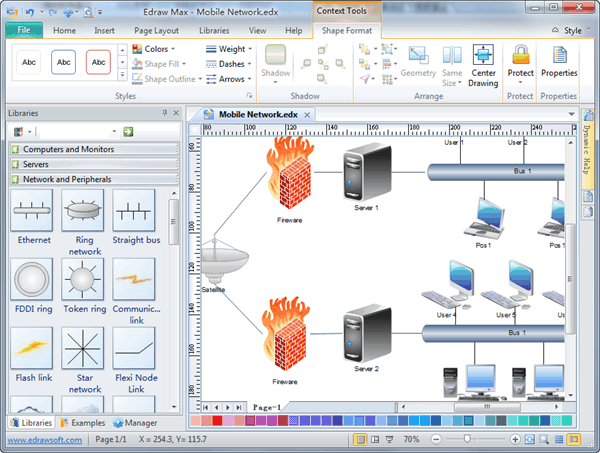Select the Ethernet shape in library
This screenshot has width=600, height=453.
tap(32, 210)
